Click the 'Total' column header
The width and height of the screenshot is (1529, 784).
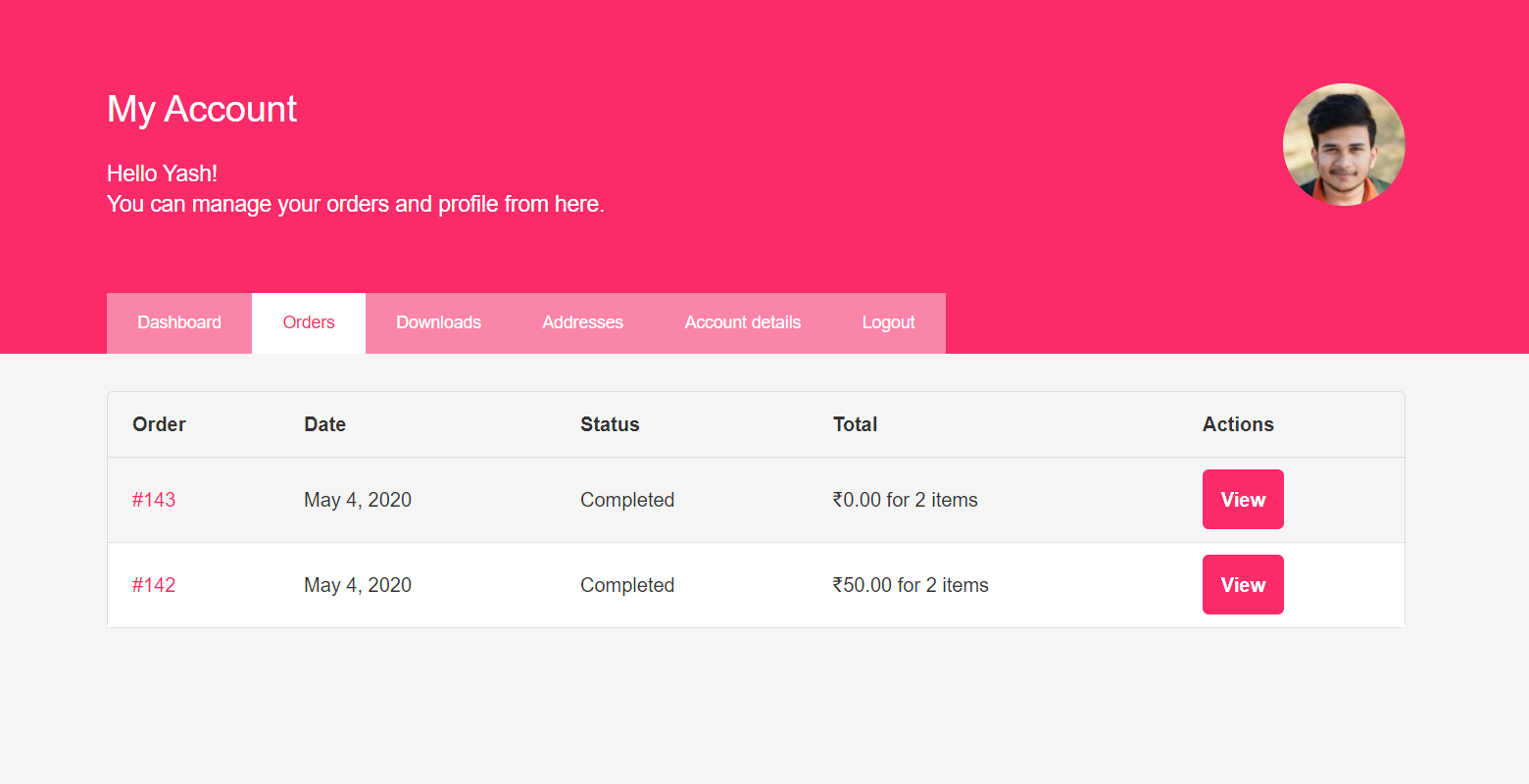(855, 424)
